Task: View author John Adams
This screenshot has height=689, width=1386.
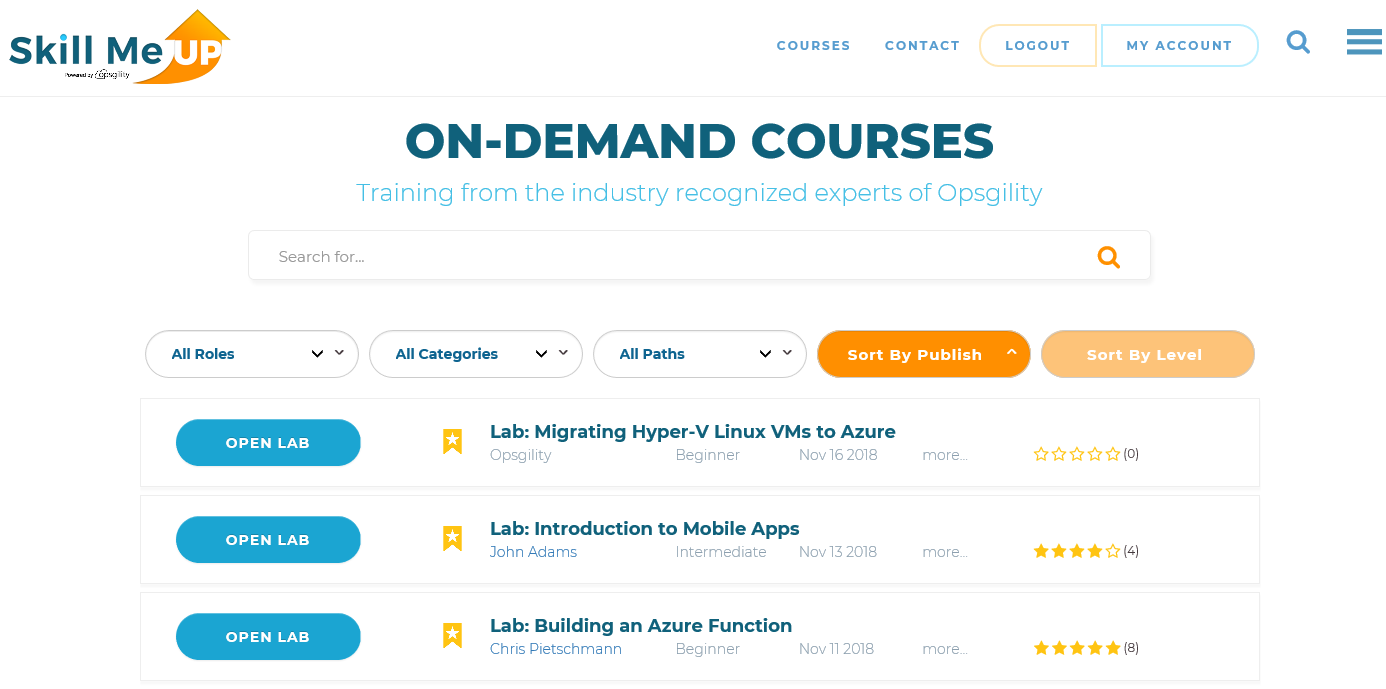Action: (x=533, y=552)
